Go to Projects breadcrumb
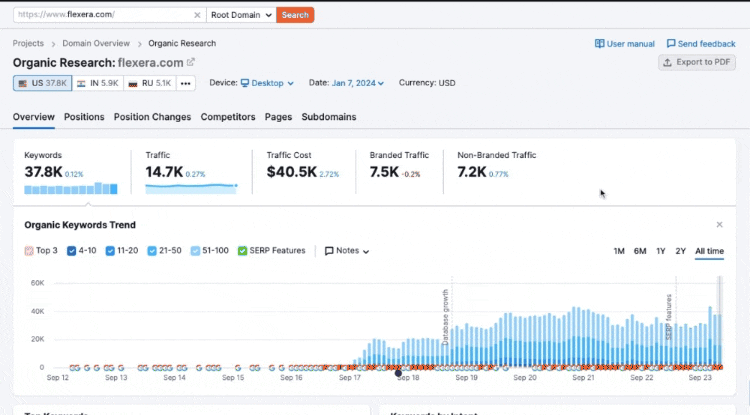750x415 pixels. [28, 43]
